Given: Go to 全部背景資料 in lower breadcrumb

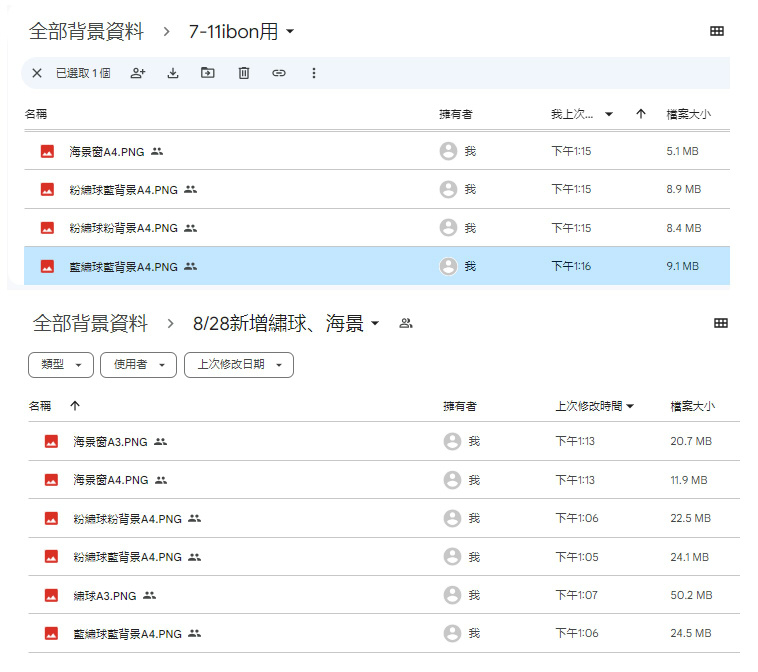Looking at the screenshot, I should point(90,323).
